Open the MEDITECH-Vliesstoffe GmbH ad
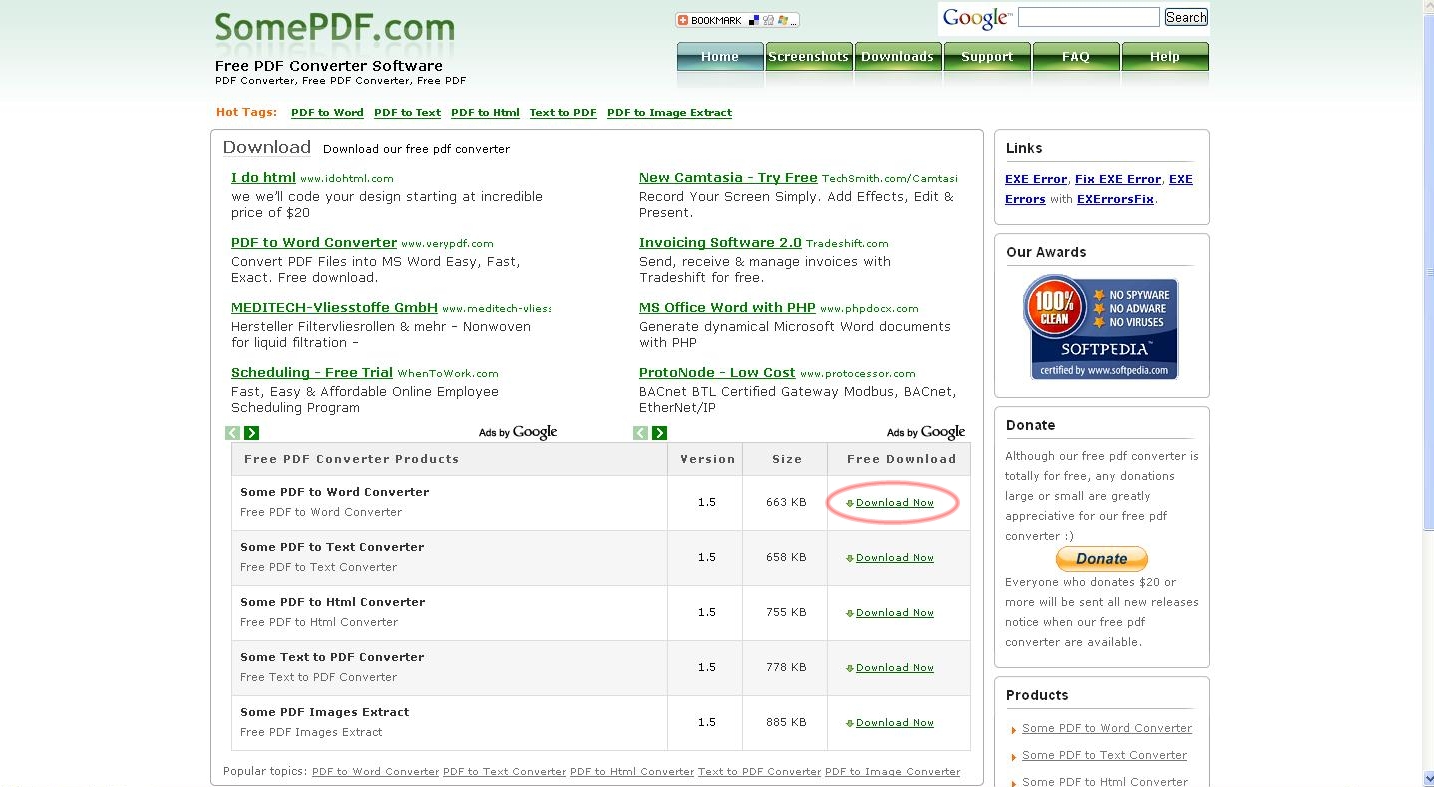Viewport: 1434px width, 787px height. pyautogui.click(x=334, y=308)
